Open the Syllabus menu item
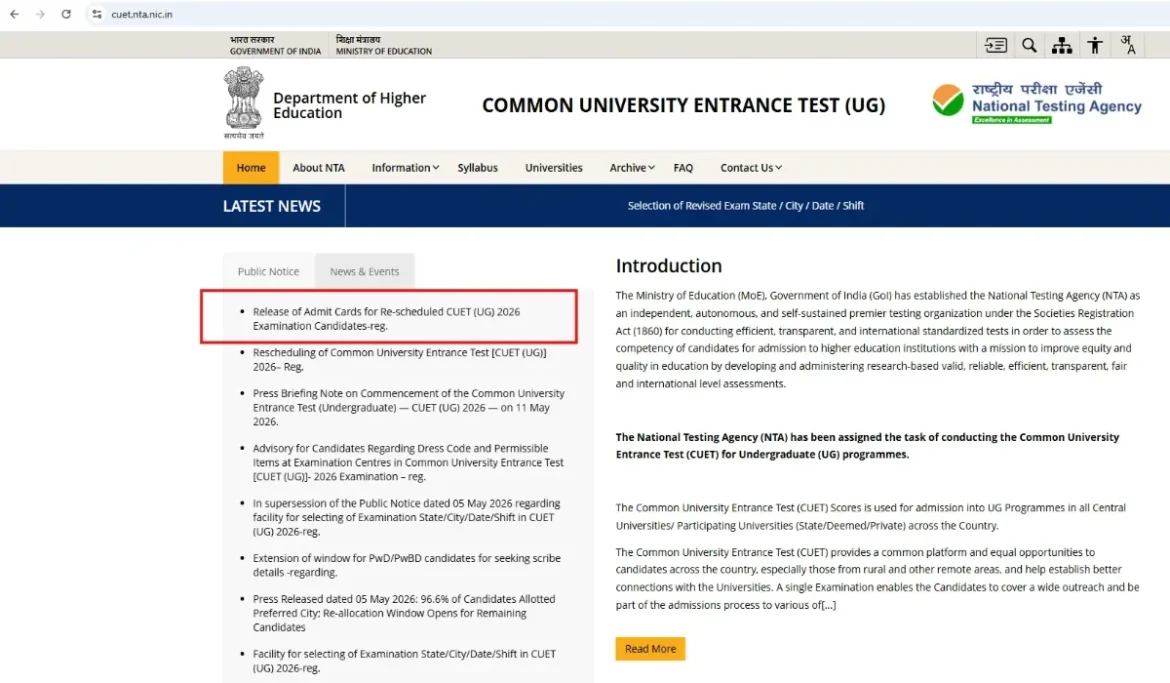Screen dimensions: 1170x683 pyautogui.click(x=478, y=168)
